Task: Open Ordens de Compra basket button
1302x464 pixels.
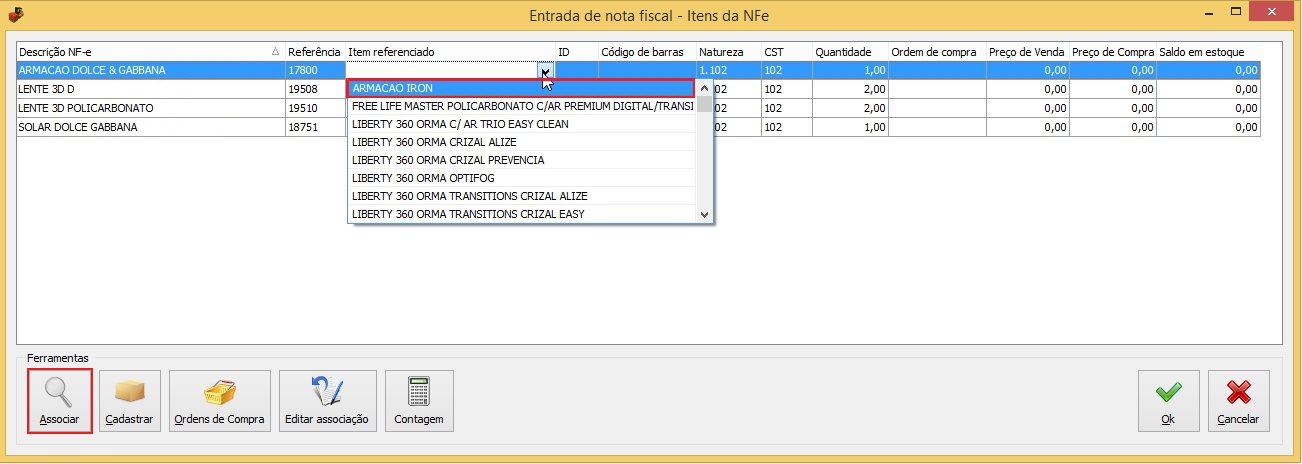Action: pos(220,401)
